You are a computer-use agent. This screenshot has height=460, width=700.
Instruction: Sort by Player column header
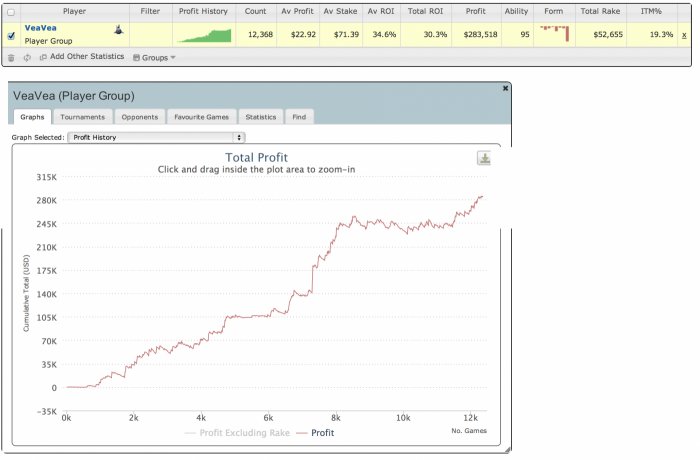click(x=75, y=12)
